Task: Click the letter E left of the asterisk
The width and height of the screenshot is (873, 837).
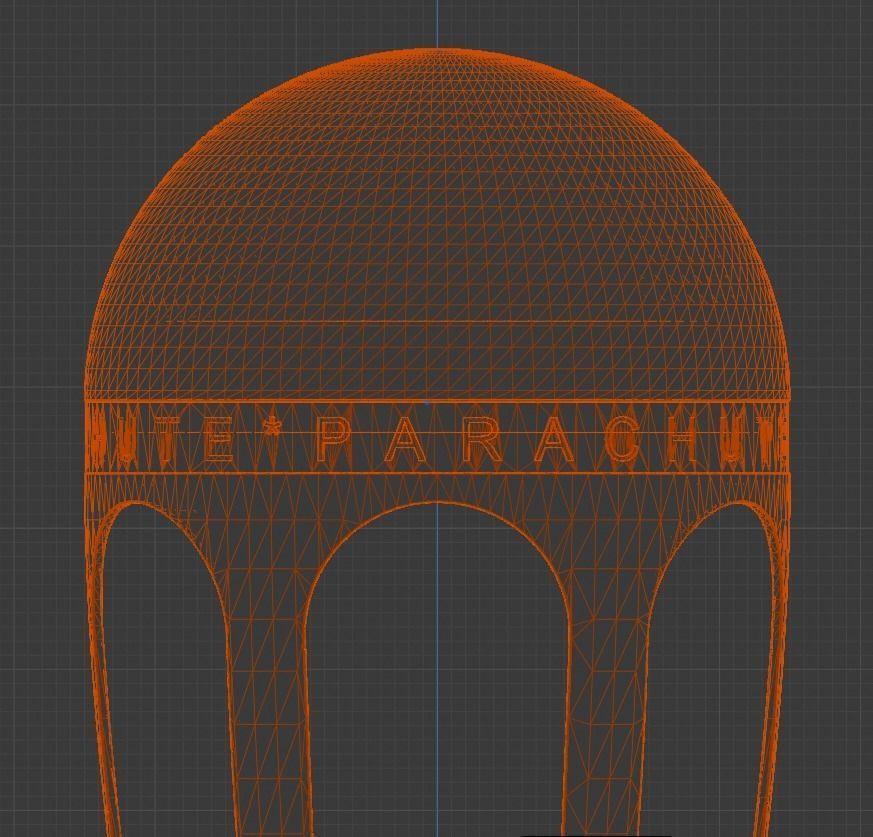Action: (x=218, y=440)
